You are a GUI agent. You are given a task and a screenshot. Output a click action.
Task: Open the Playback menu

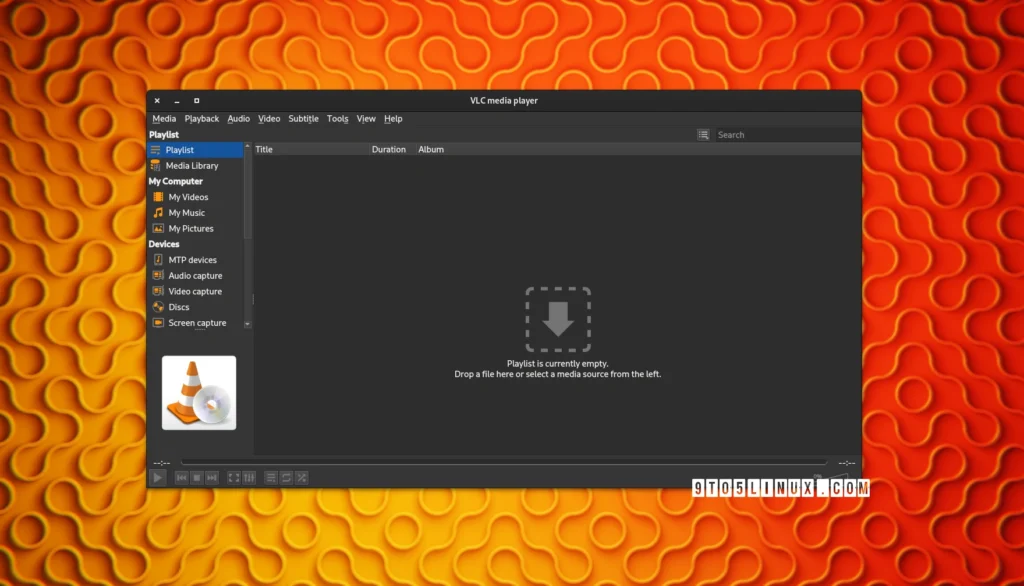(x=202, y=119)
